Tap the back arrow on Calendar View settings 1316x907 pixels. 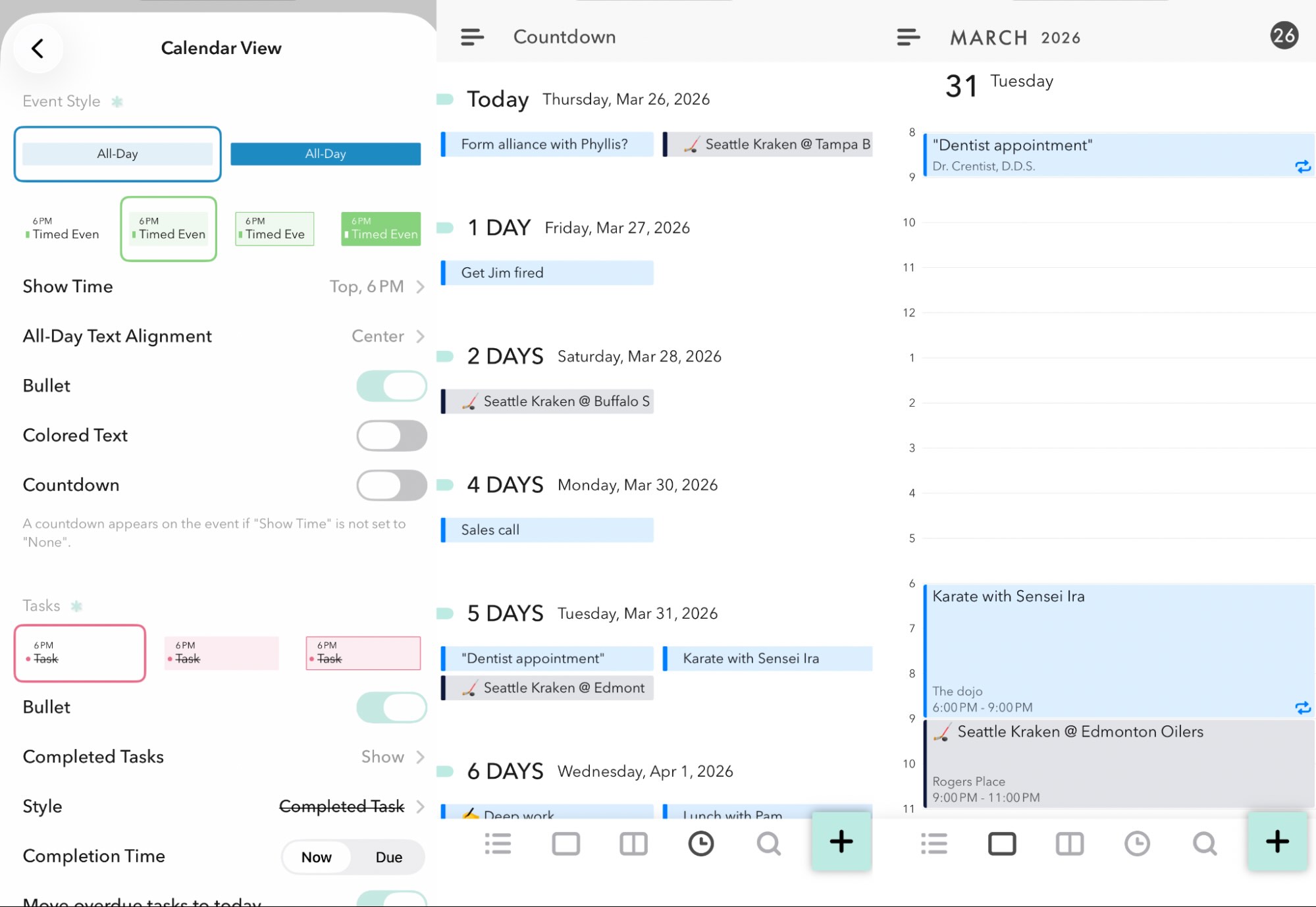pyautogui.click(x=38, y=48)
